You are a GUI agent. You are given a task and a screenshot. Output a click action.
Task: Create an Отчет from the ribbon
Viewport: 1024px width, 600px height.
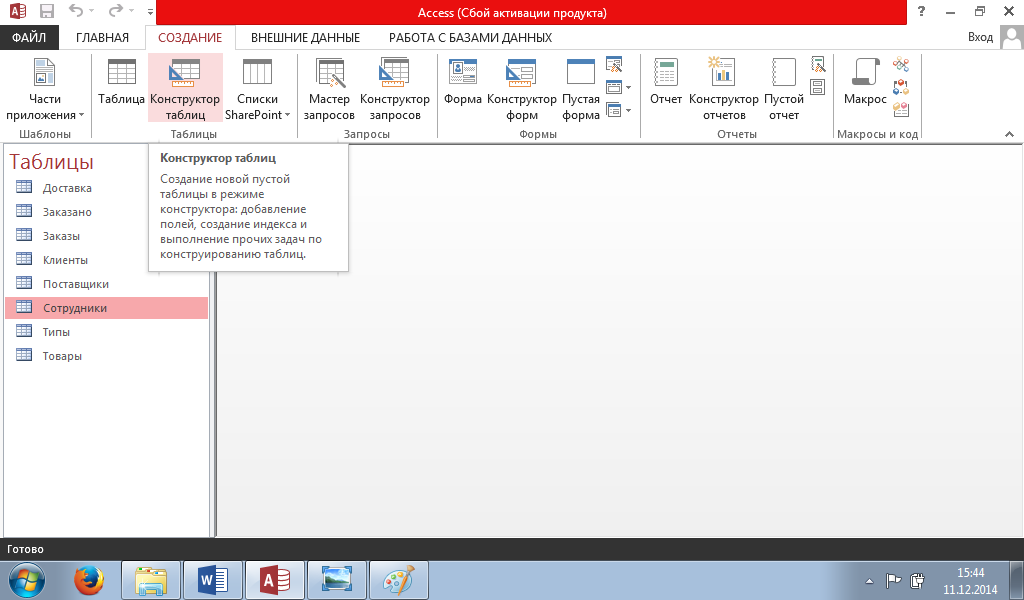point(665,82)
